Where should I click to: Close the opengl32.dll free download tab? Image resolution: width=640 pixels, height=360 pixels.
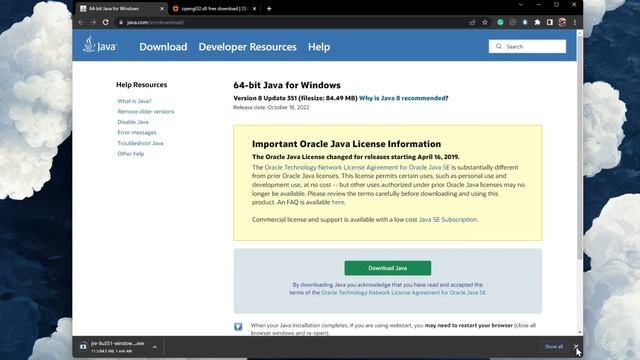(254, 9)
